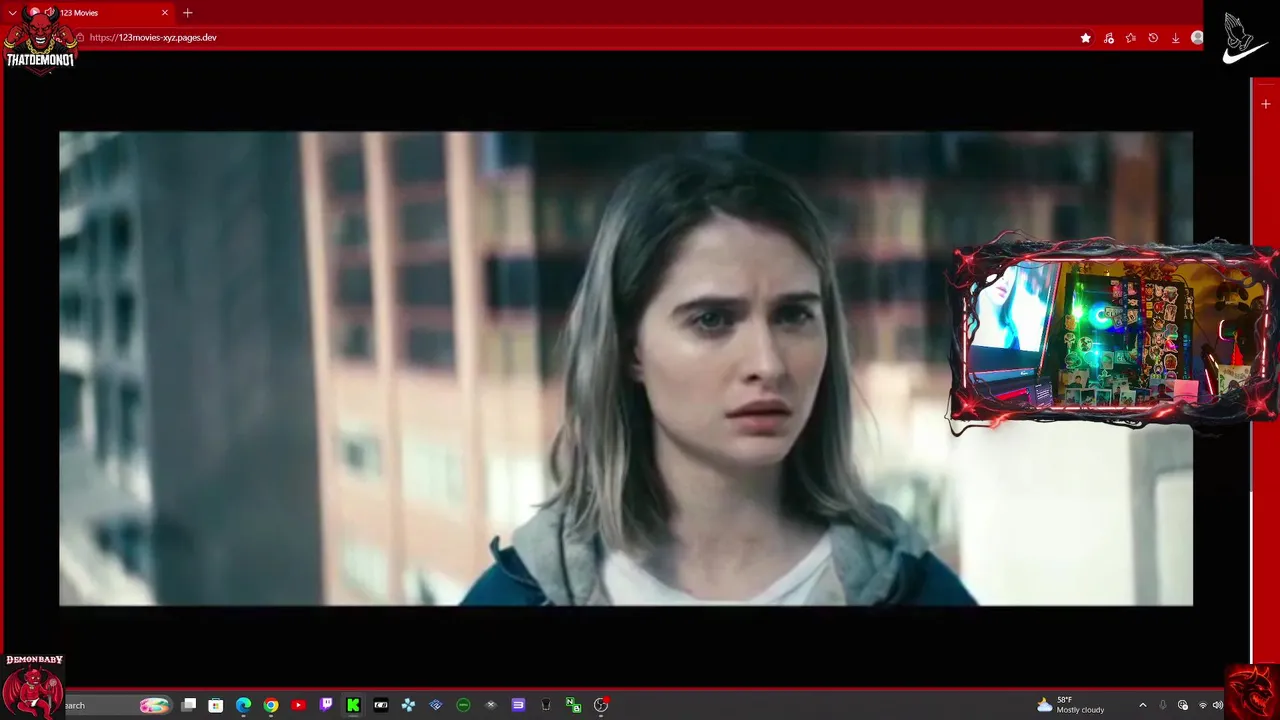Open the purple square taskbar app

coord(518,705)
